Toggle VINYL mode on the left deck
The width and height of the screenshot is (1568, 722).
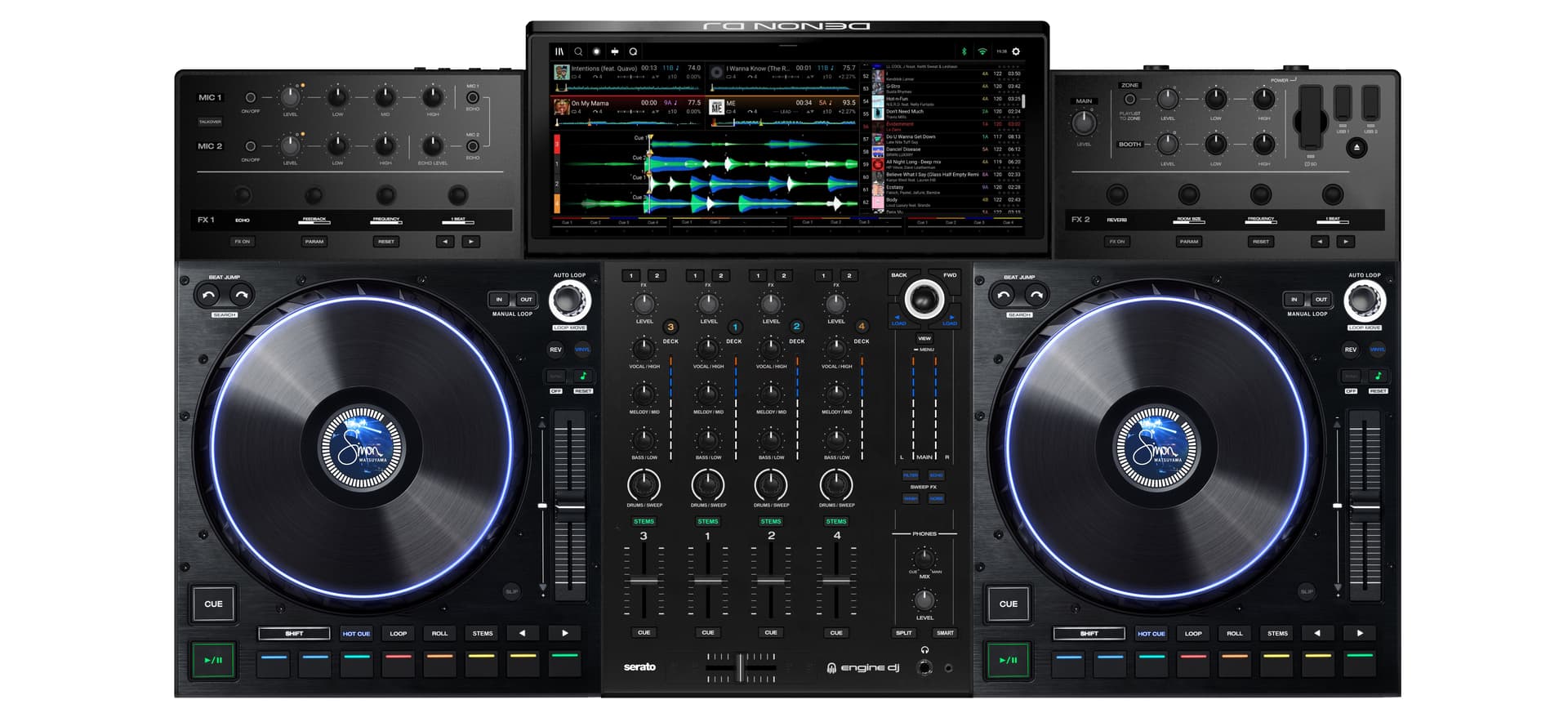tap(582, 350)
